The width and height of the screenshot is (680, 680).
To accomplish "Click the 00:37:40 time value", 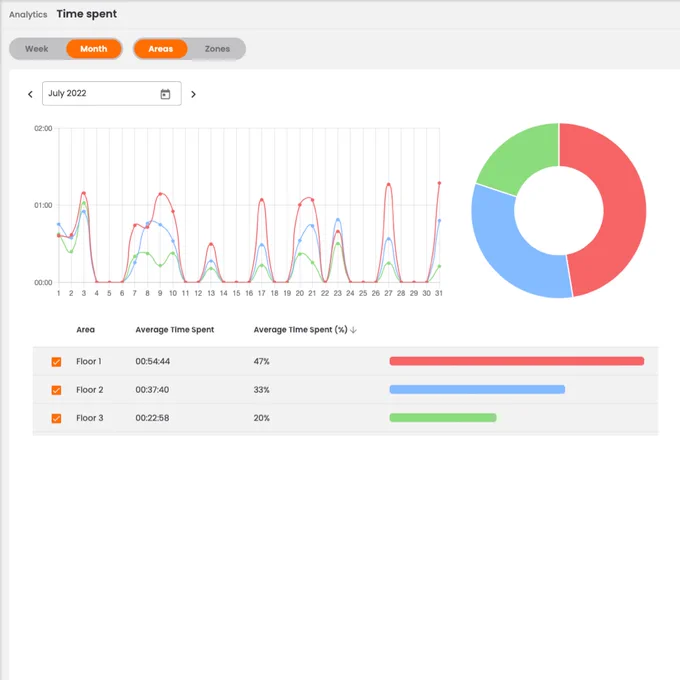I will click(152, 389).
